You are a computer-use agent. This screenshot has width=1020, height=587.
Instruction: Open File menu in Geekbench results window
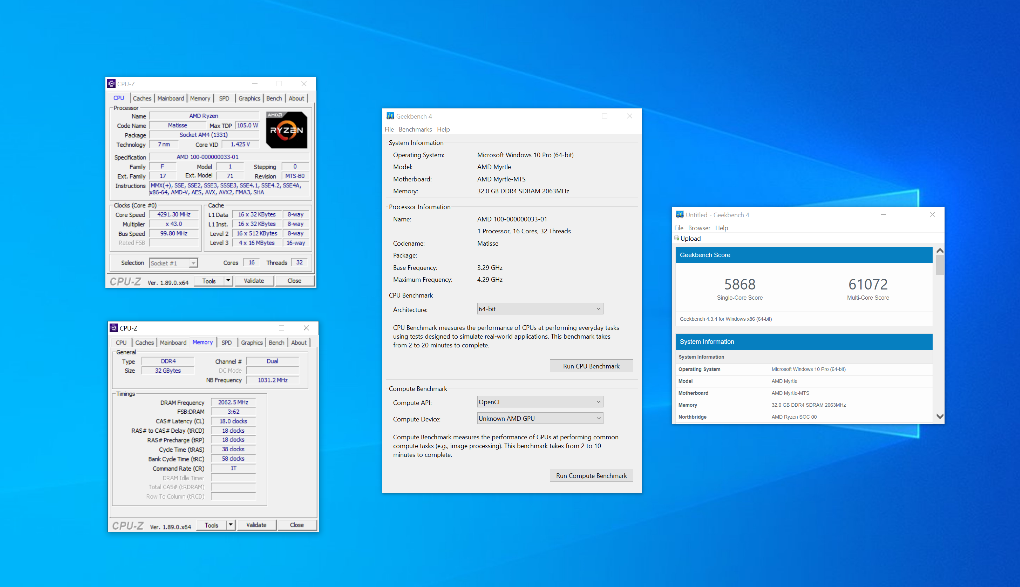tap(679, 228)
